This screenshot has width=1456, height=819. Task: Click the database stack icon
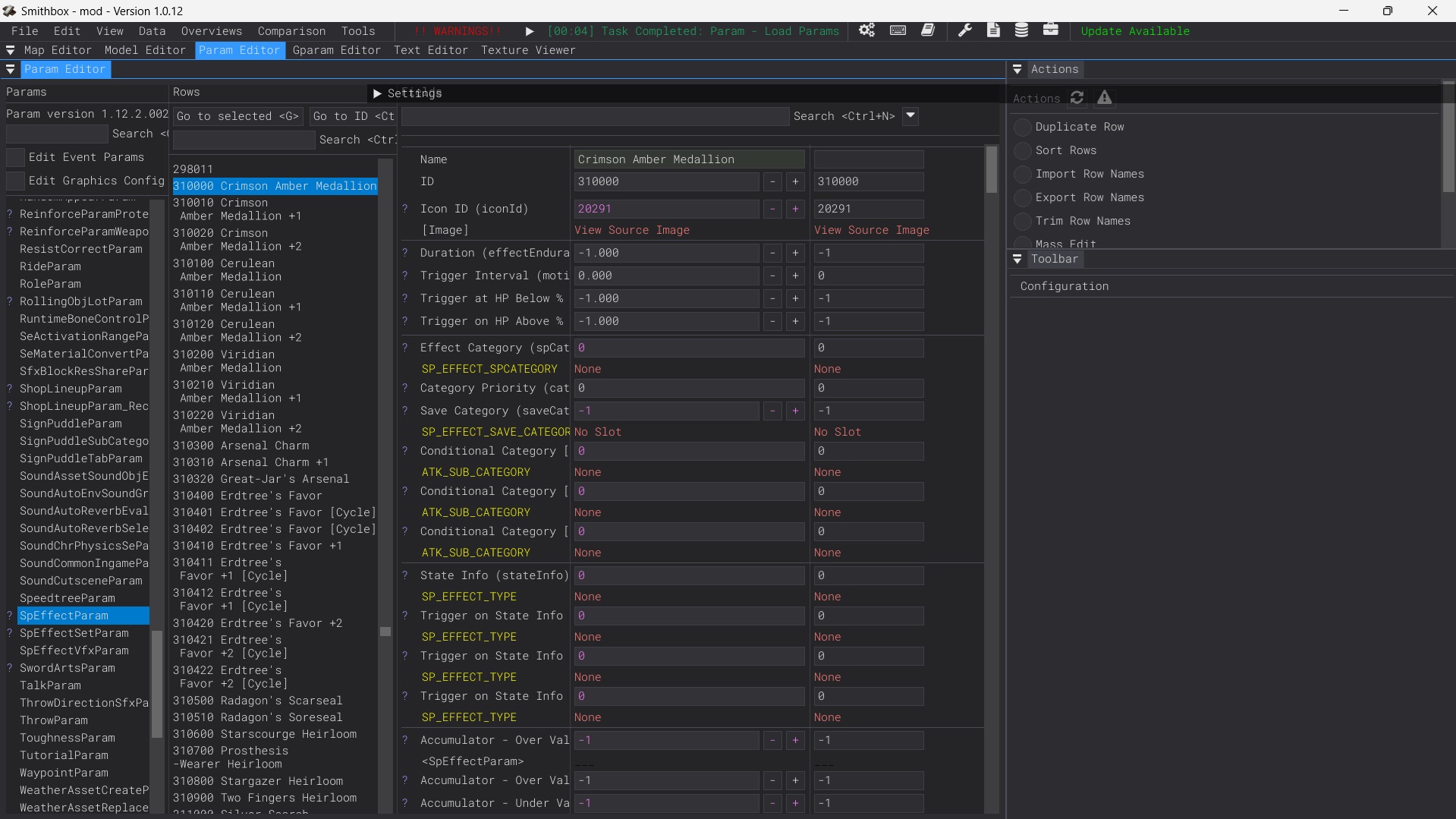pos(1021,30)
